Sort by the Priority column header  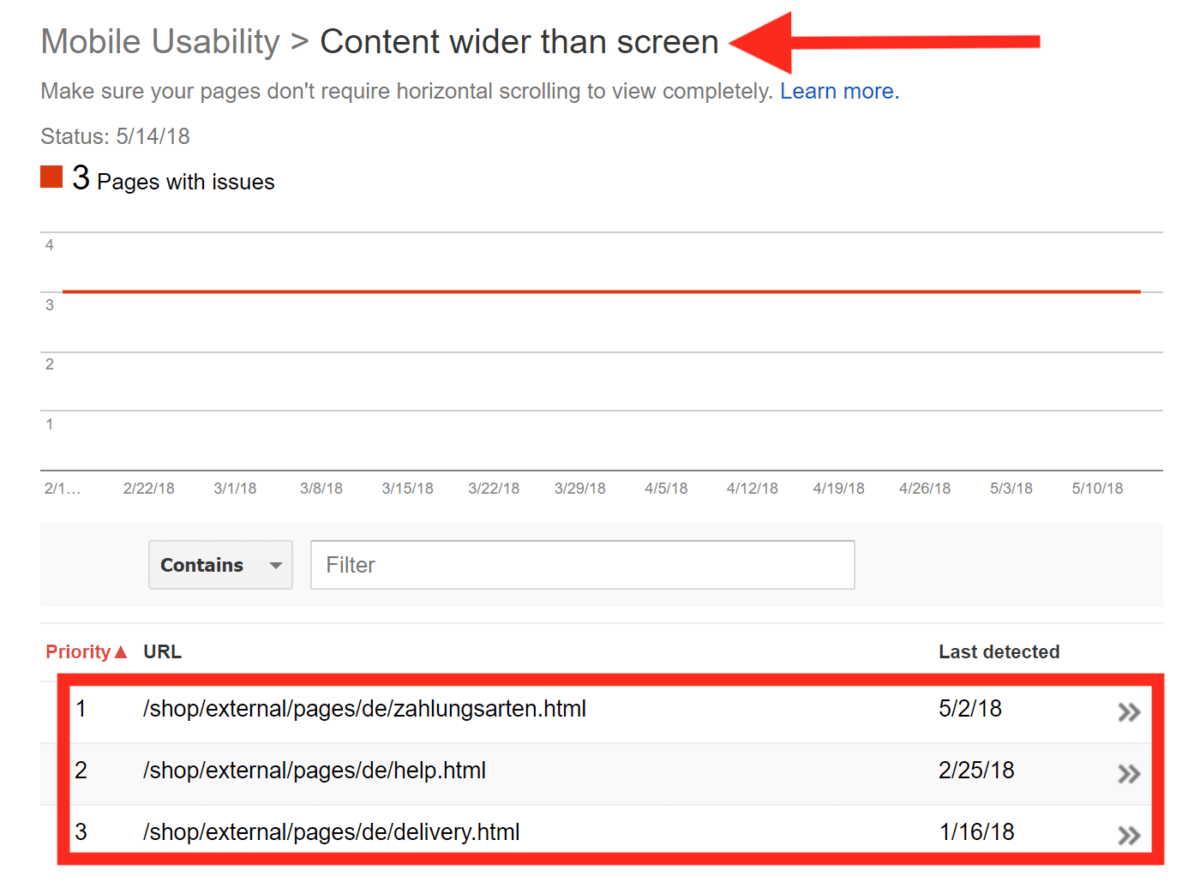[78, 652]
